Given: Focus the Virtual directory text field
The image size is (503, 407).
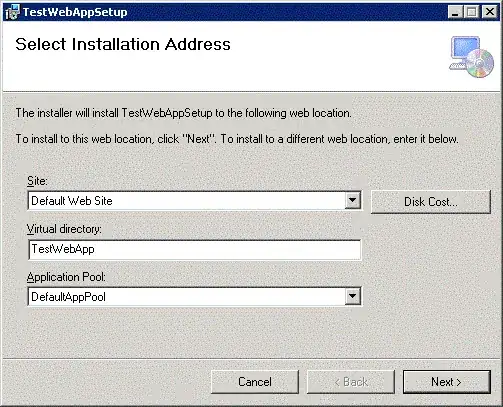Looking at the screenshot, I should (x=194, y=249).
